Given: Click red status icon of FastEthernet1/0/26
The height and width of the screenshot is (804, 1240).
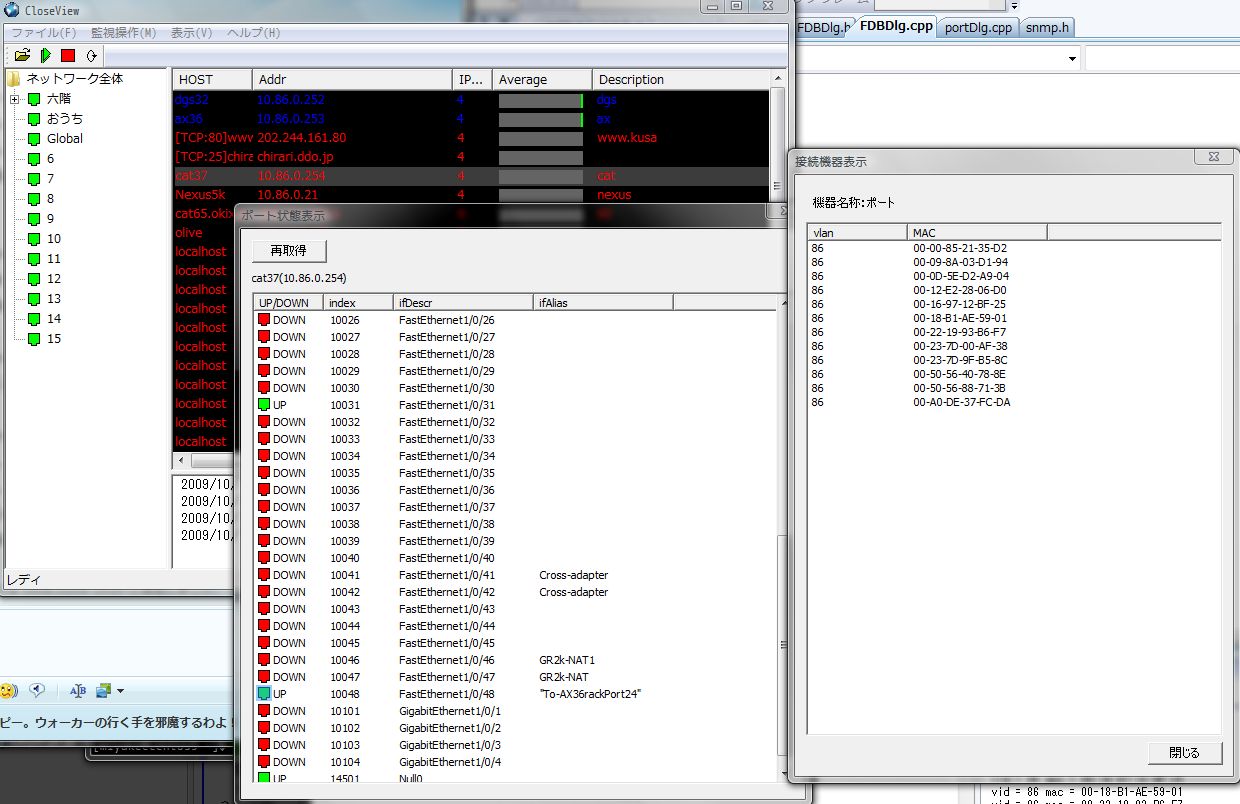Looking at the screenshot, I should (264, 320).
